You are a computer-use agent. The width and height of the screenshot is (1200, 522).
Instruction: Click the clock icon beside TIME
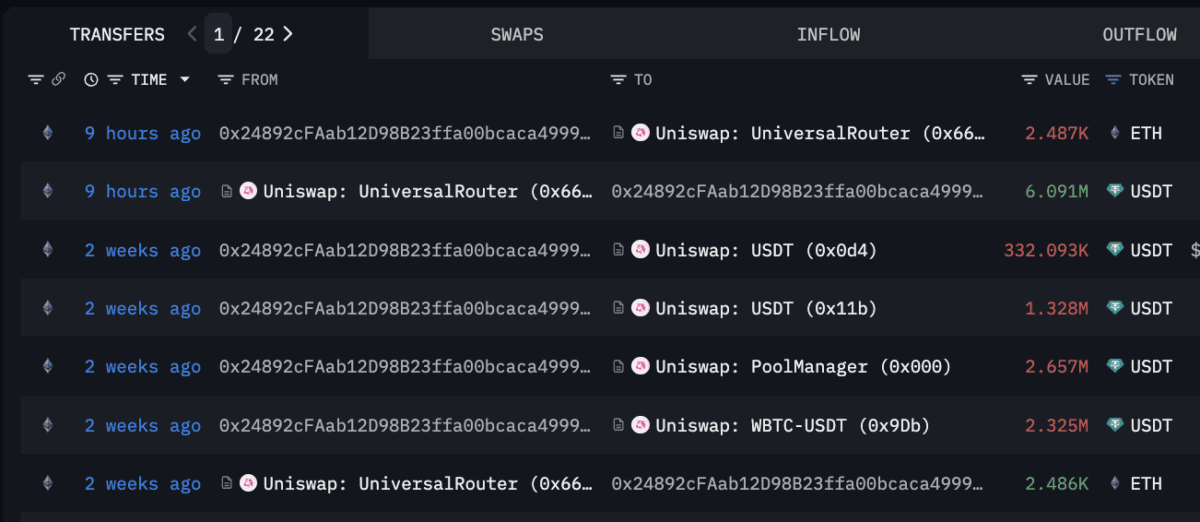[x=91, y=80]
